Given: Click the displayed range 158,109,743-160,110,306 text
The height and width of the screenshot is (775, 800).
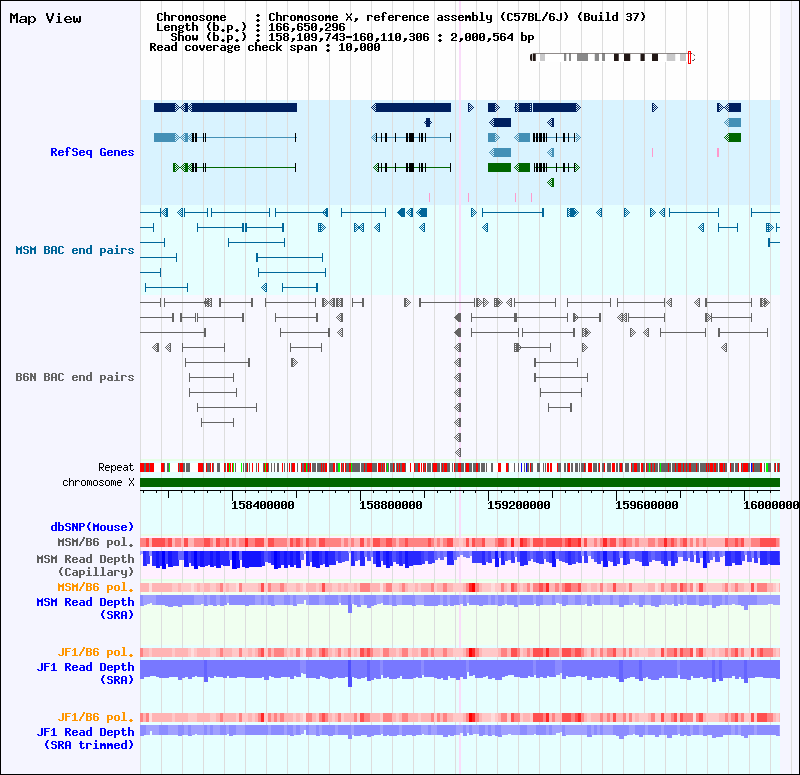Looking at the screenshot, I should tap(349, 37).
